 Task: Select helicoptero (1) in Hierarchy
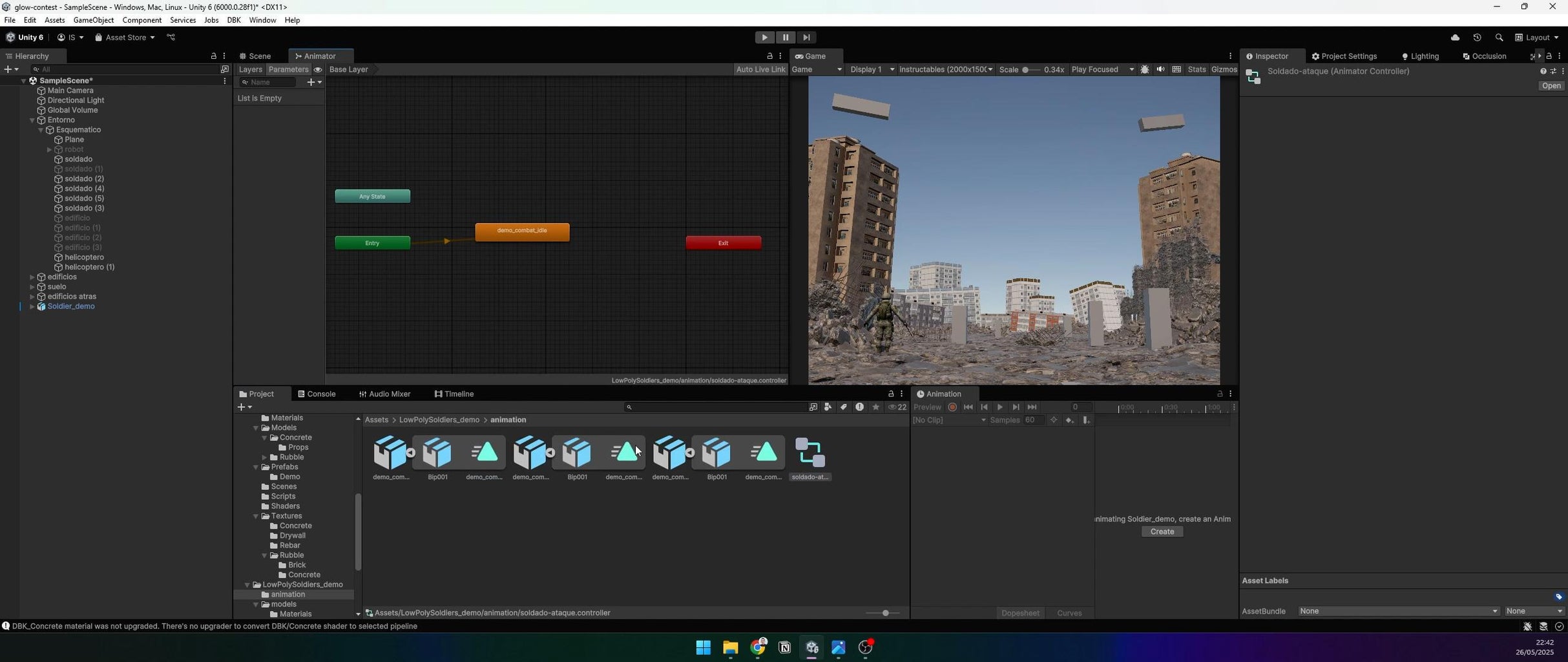click(x=89, y=267)
